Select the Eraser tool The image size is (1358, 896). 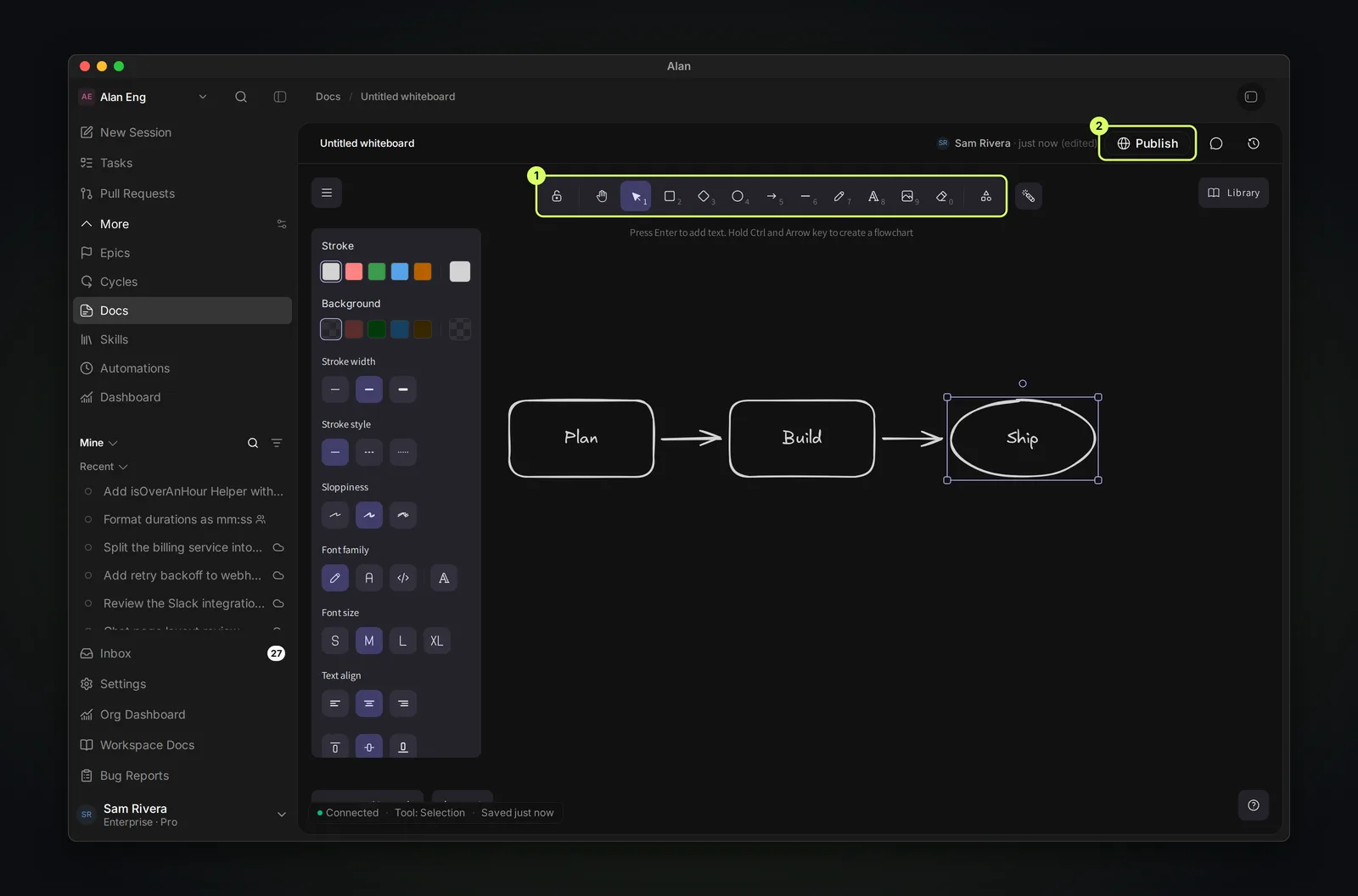pos(941,196)
